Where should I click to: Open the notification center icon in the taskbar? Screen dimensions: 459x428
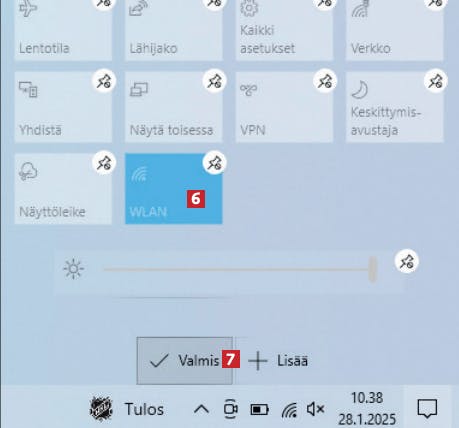click(427, 408)
